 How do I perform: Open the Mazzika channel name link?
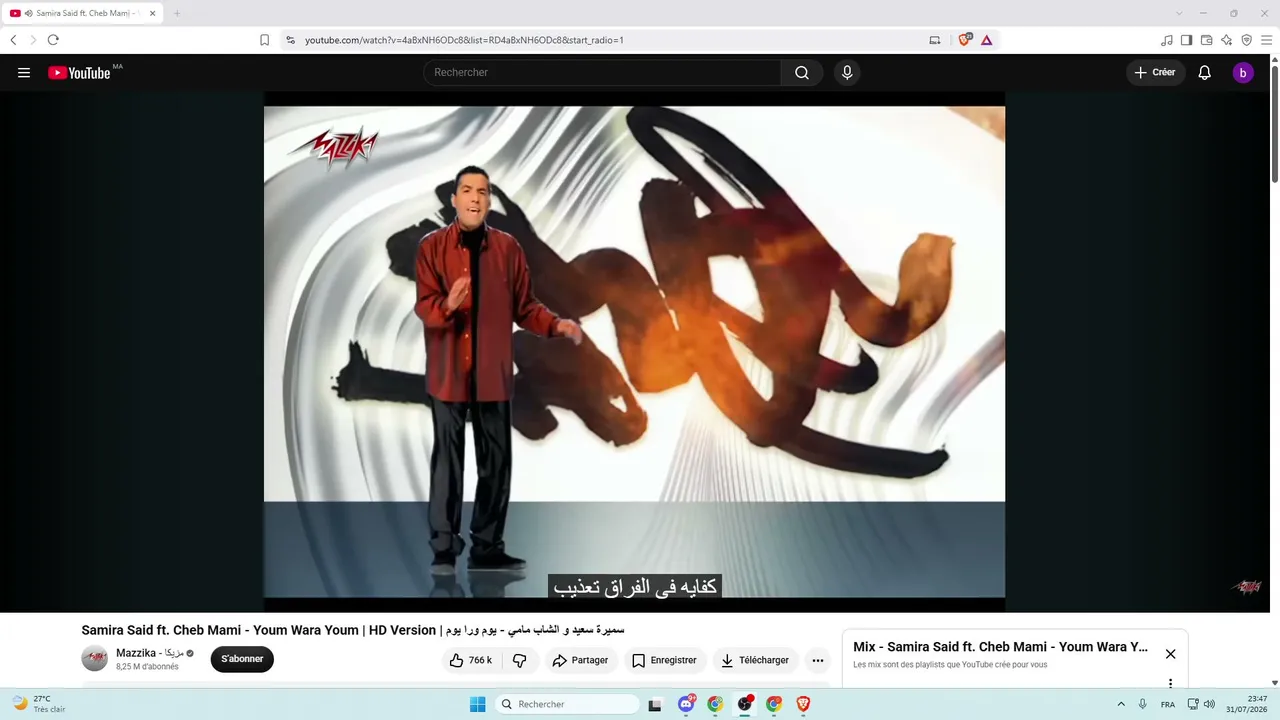(x=149, y=653)
